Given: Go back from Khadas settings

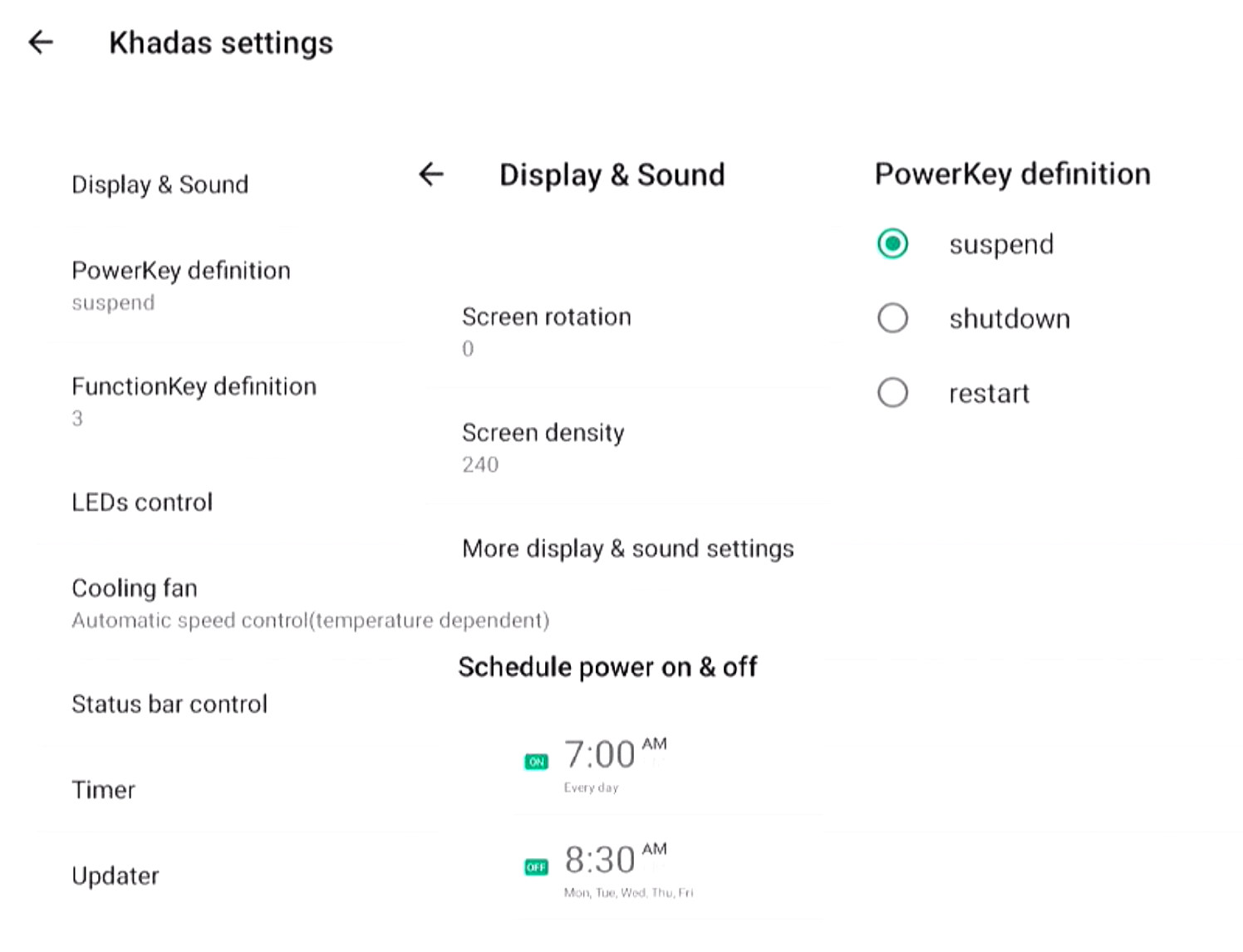Looking at the screenshot, I should tap(41, 42).
